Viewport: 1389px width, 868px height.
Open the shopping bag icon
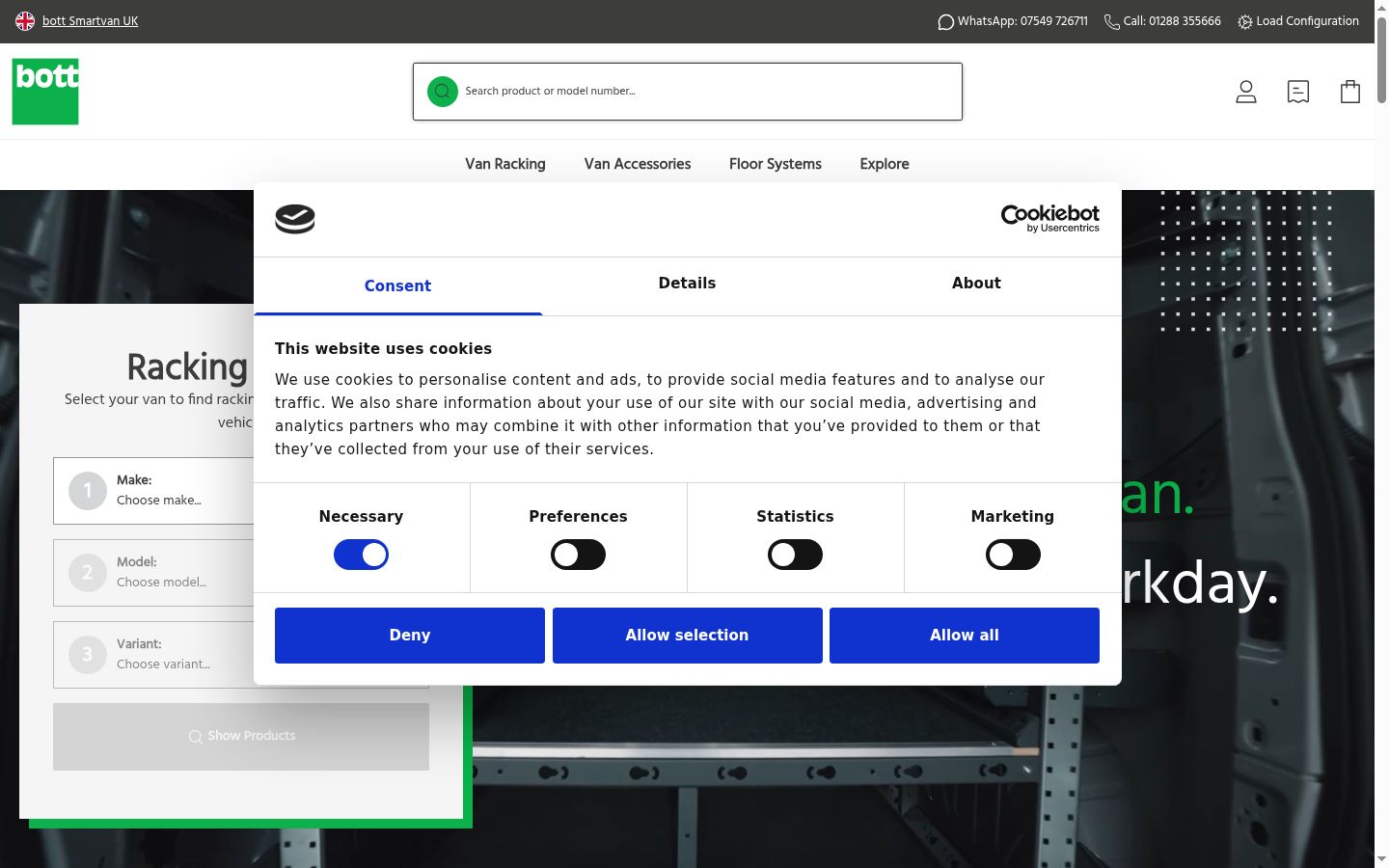point(1350,92)
